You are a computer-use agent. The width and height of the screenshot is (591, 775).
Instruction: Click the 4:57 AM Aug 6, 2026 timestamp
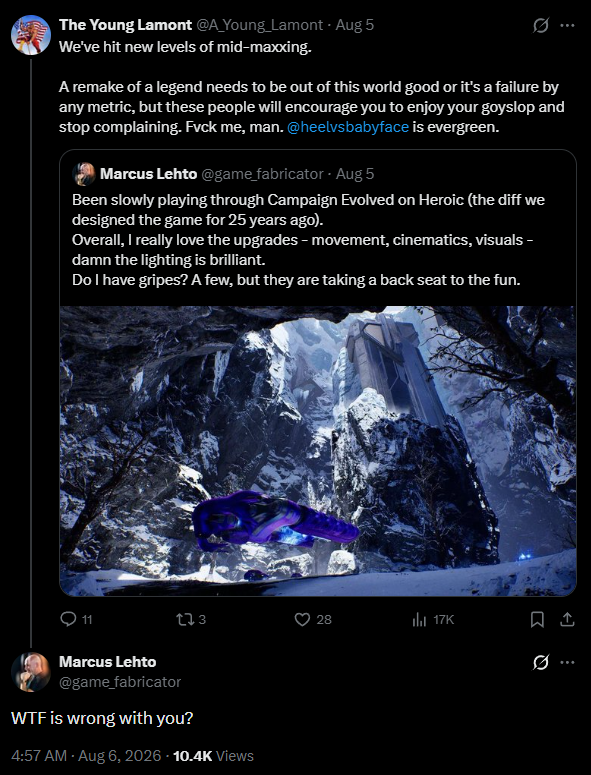[x=86, y=756]
